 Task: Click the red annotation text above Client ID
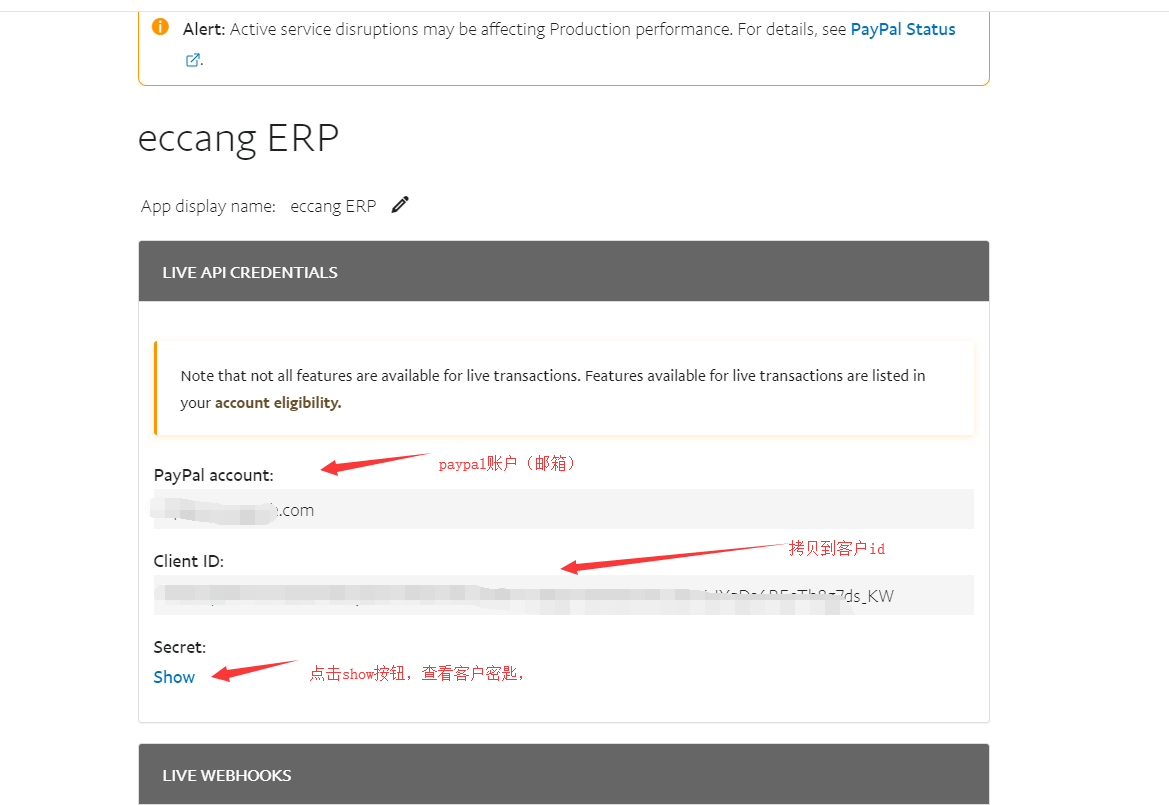[836, 549]
